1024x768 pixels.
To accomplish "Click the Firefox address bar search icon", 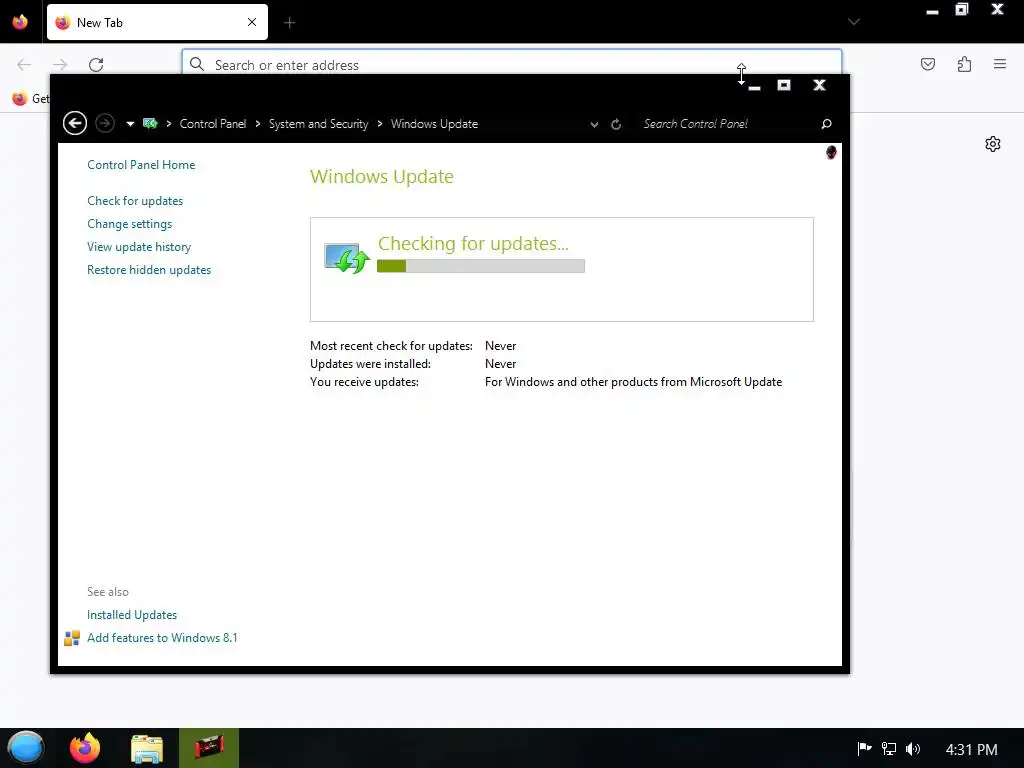I will click(x=197, y=64).
